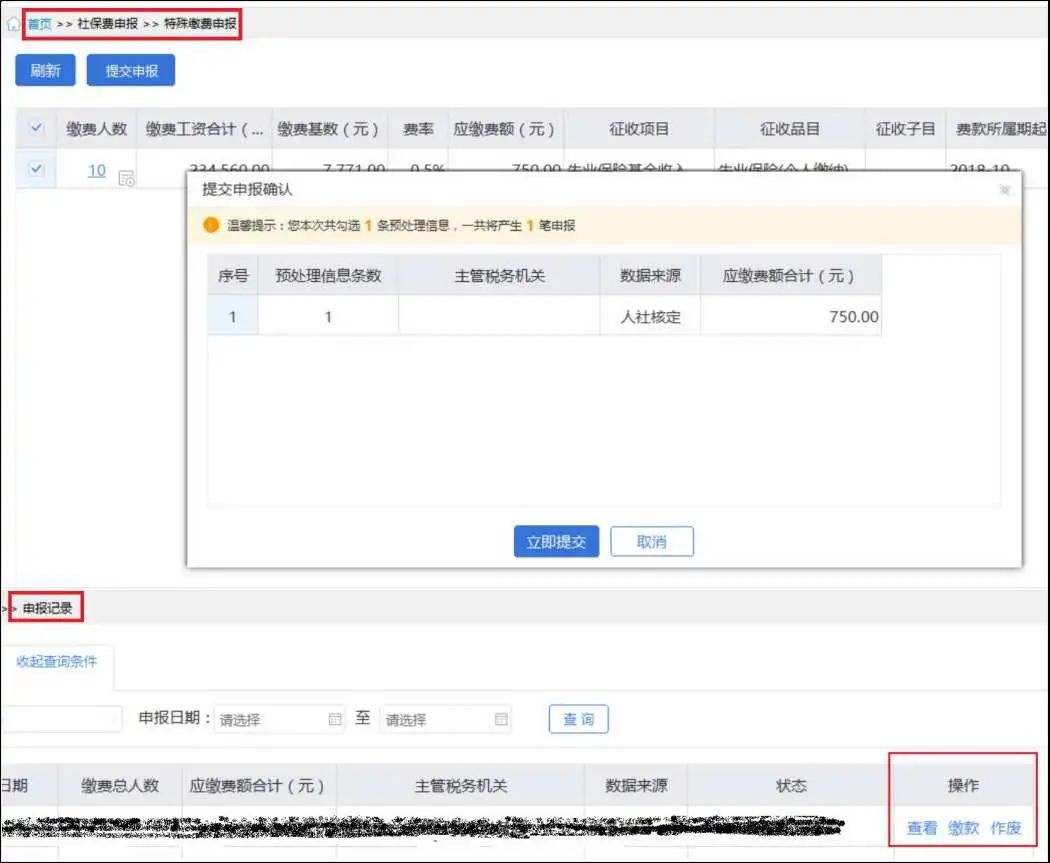This screenshot has width=1050, height=863.
Task: Click the 缴费人数 column header
Action: [96, 129]
